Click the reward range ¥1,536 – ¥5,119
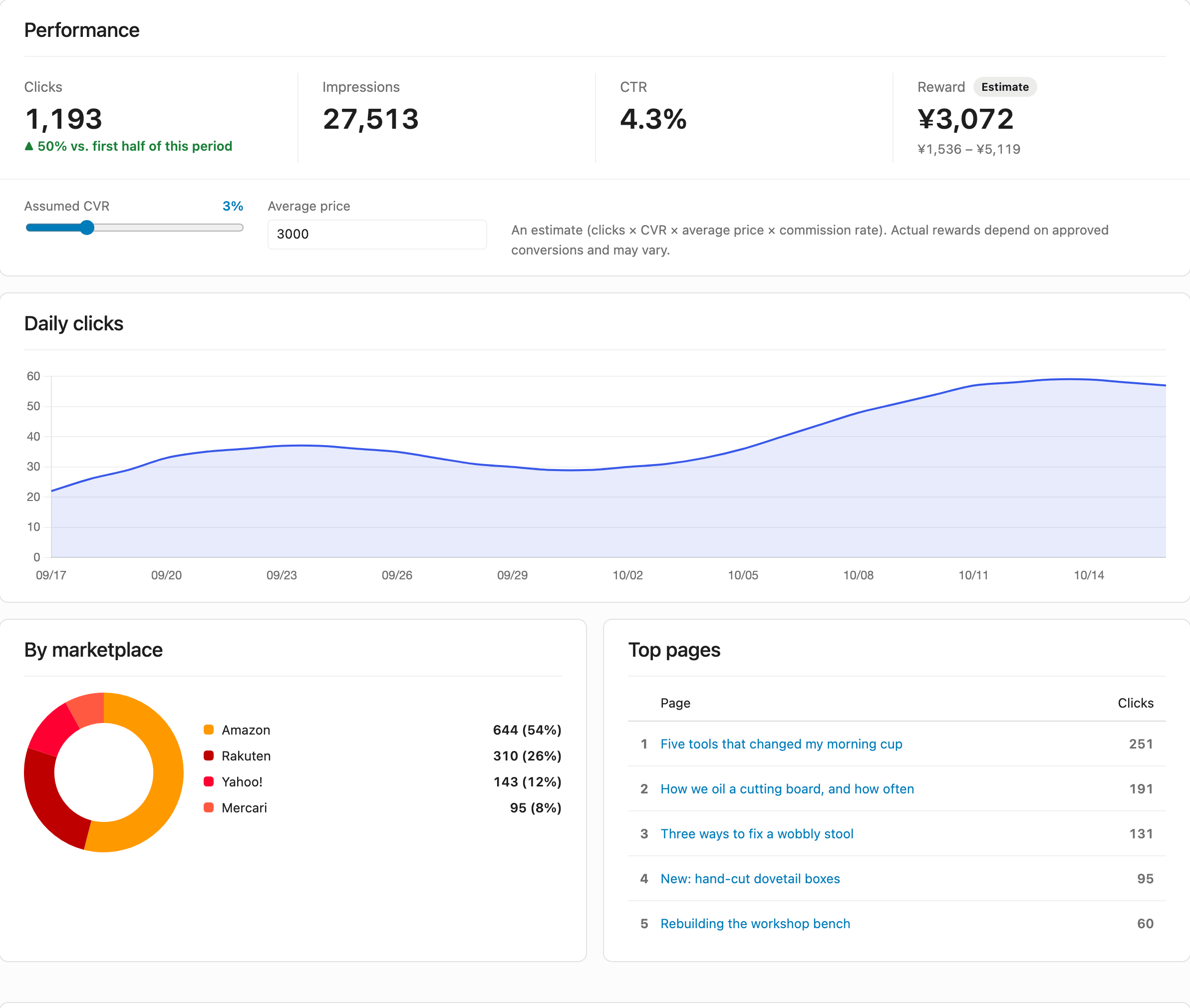 [x=969, y=150]
